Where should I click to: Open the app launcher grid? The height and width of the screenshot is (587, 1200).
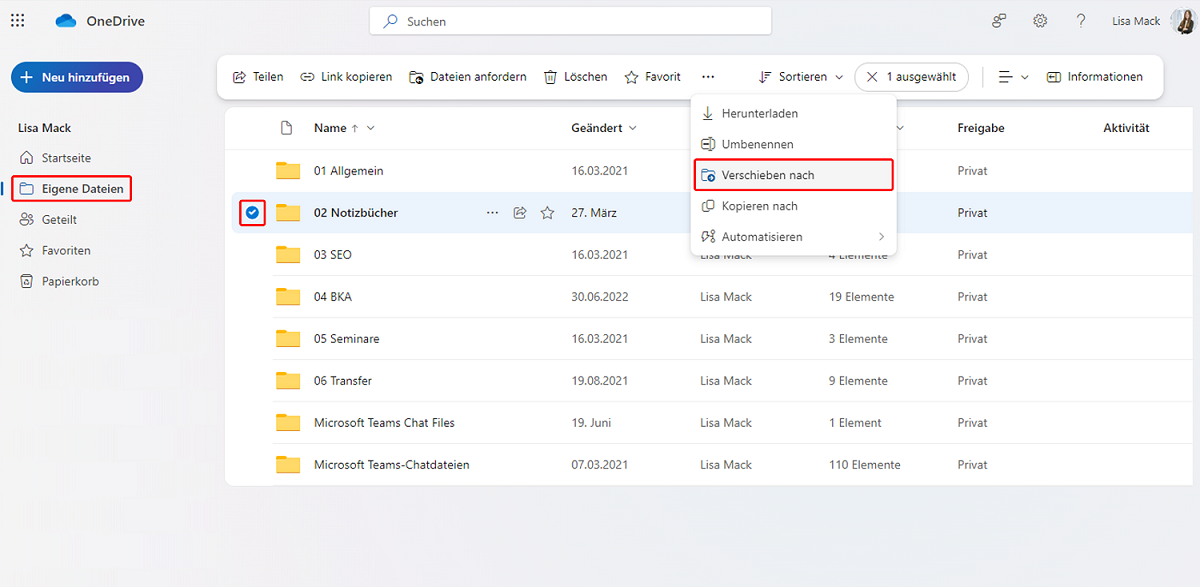pyautogui.click(x=17, y=20)
